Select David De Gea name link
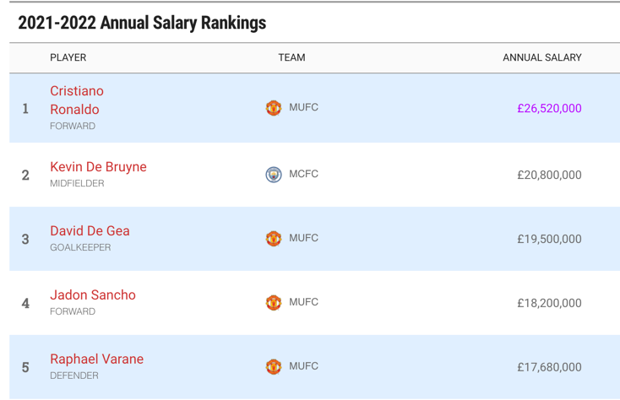Viewport: 620px width, 400px height. pyautogui.click(x=90, y=231)
